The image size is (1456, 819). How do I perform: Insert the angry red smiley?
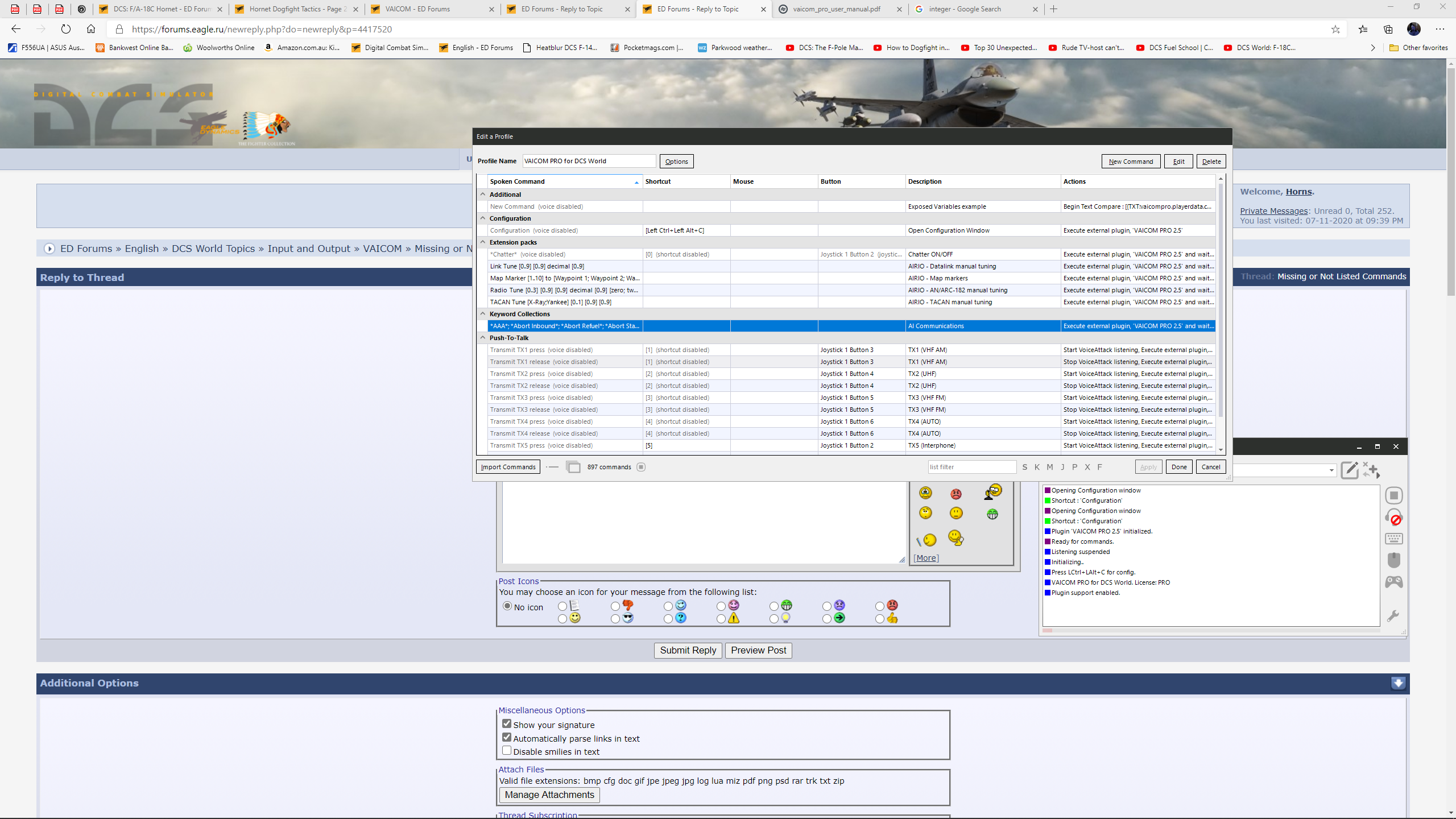956,494
